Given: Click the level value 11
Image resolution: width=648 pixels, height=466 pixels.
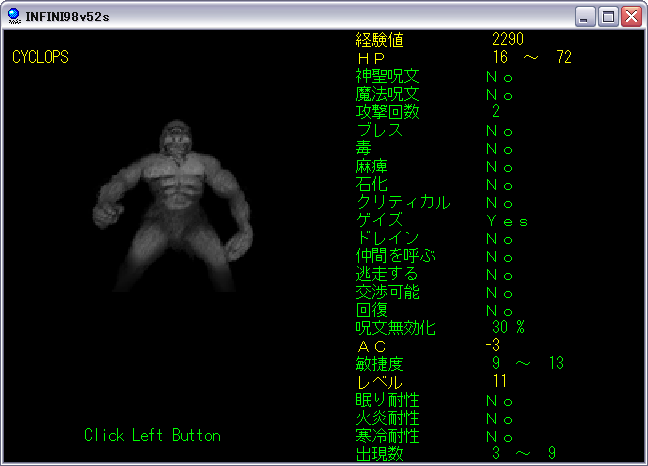Looking at the screenshot, I should 500,381.
